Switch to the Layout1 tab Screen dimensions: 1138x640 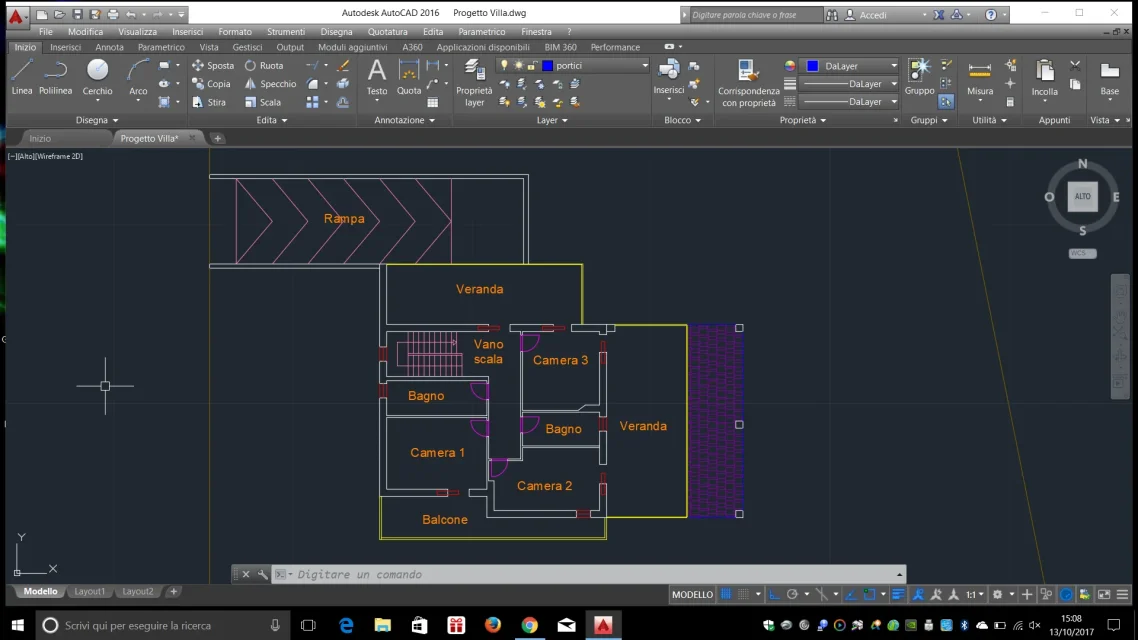coord(89,592)
